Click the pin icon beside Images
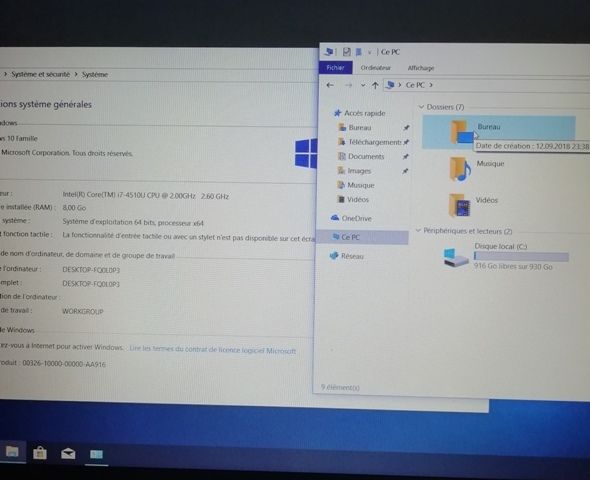The height and width of the screenshot is (480, 590). [x=405, y=171]
